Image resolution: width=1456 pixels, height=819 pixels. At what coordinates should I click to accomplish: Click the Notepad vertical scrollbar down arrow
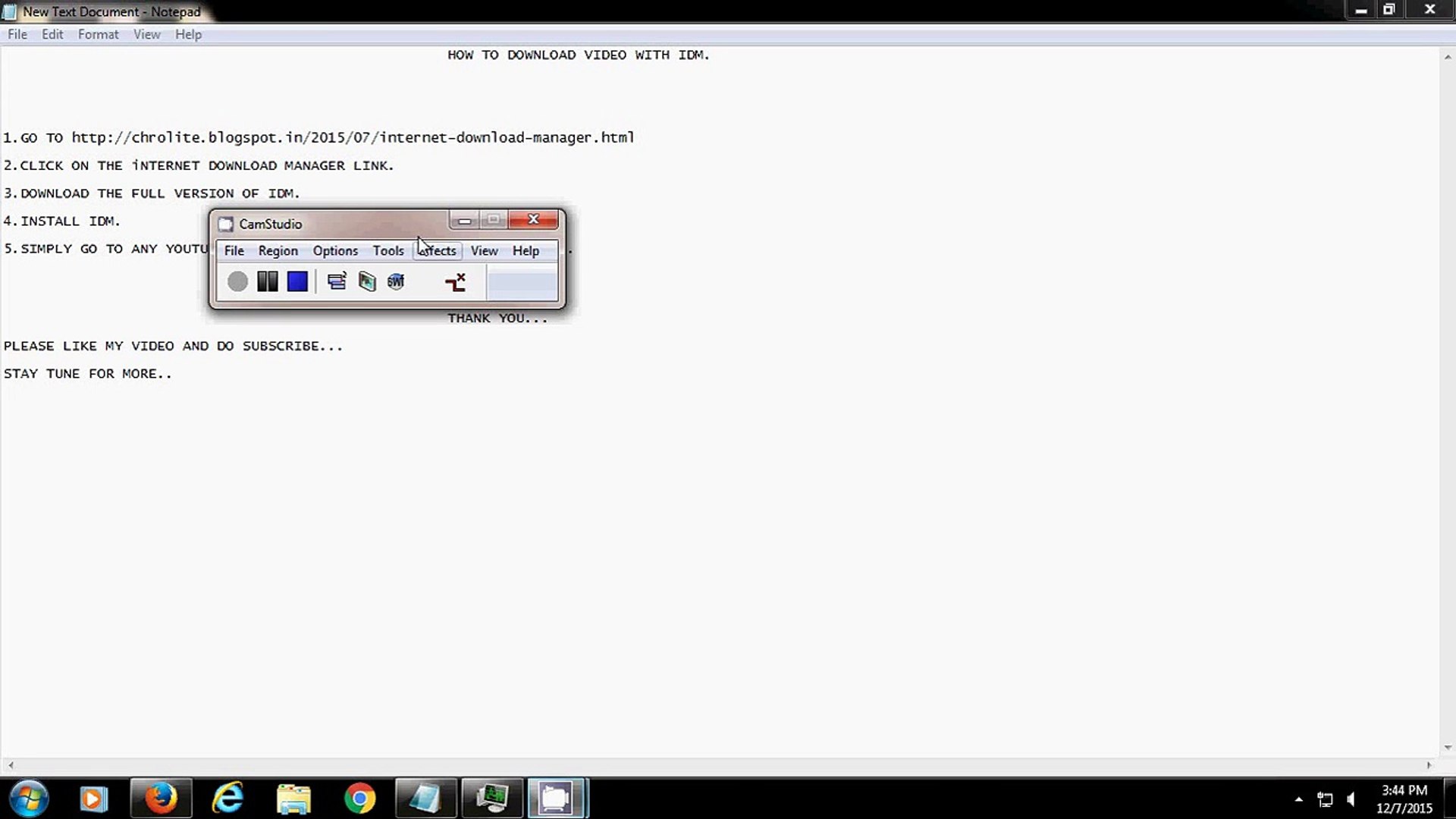pos(1448,748)
